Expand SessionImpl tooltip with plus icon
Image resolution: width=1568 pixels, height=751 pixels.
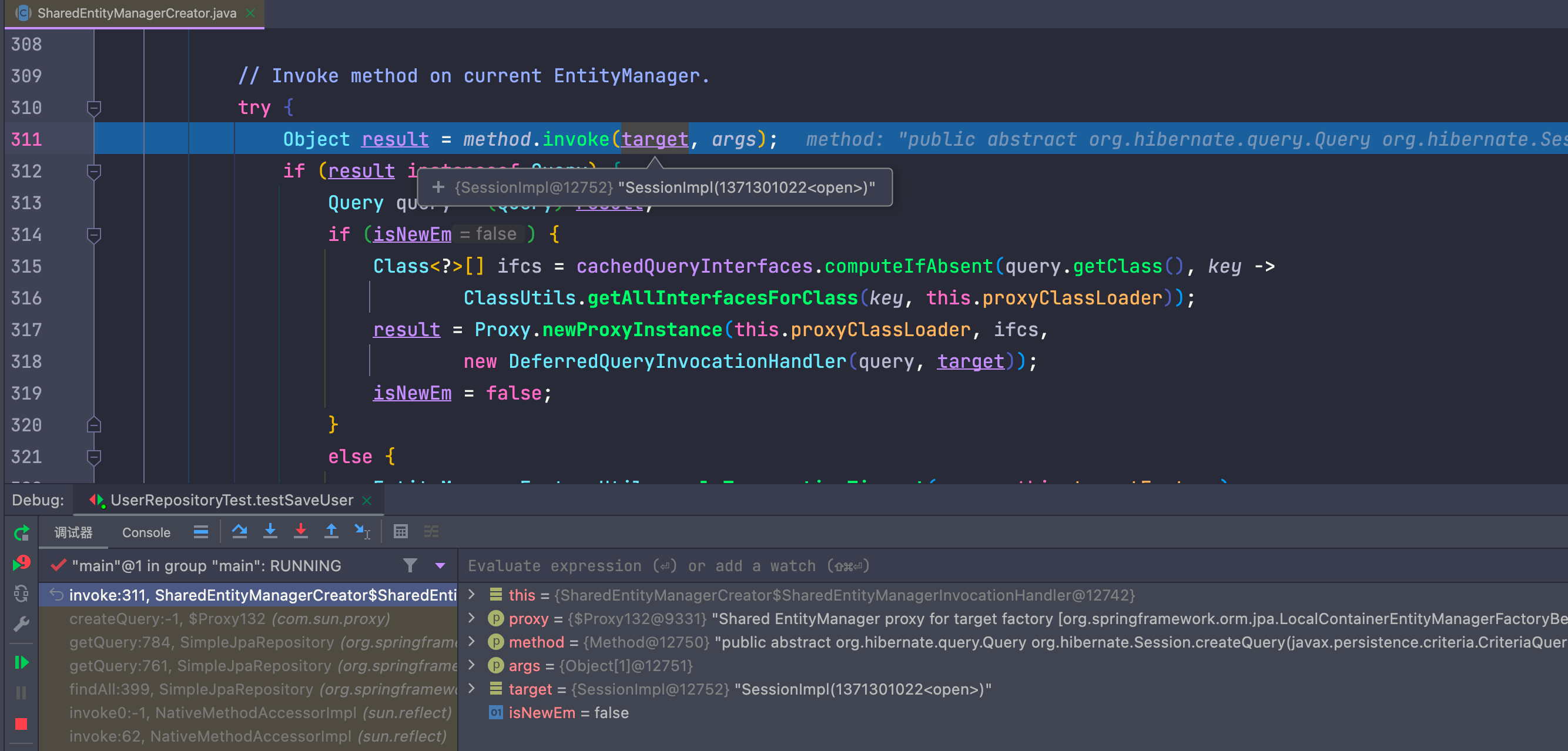[438, 187]
